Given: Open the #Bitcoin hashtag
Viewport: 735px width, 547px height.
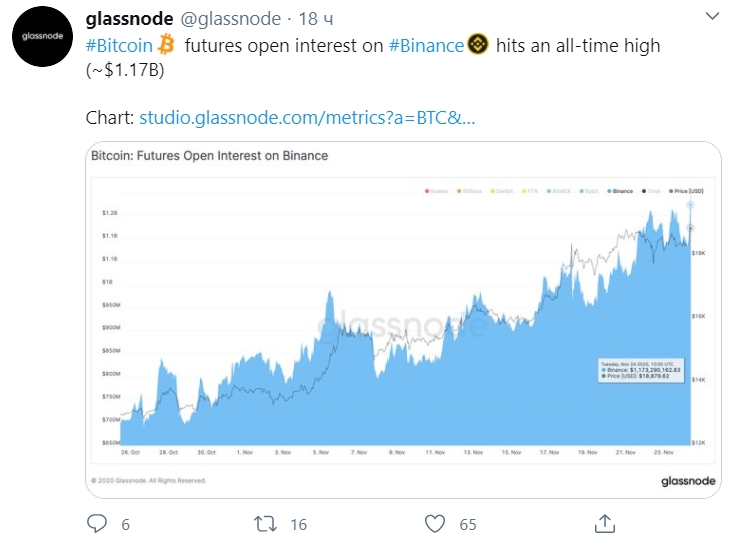Looking at the screenshot, I should 119,45.
